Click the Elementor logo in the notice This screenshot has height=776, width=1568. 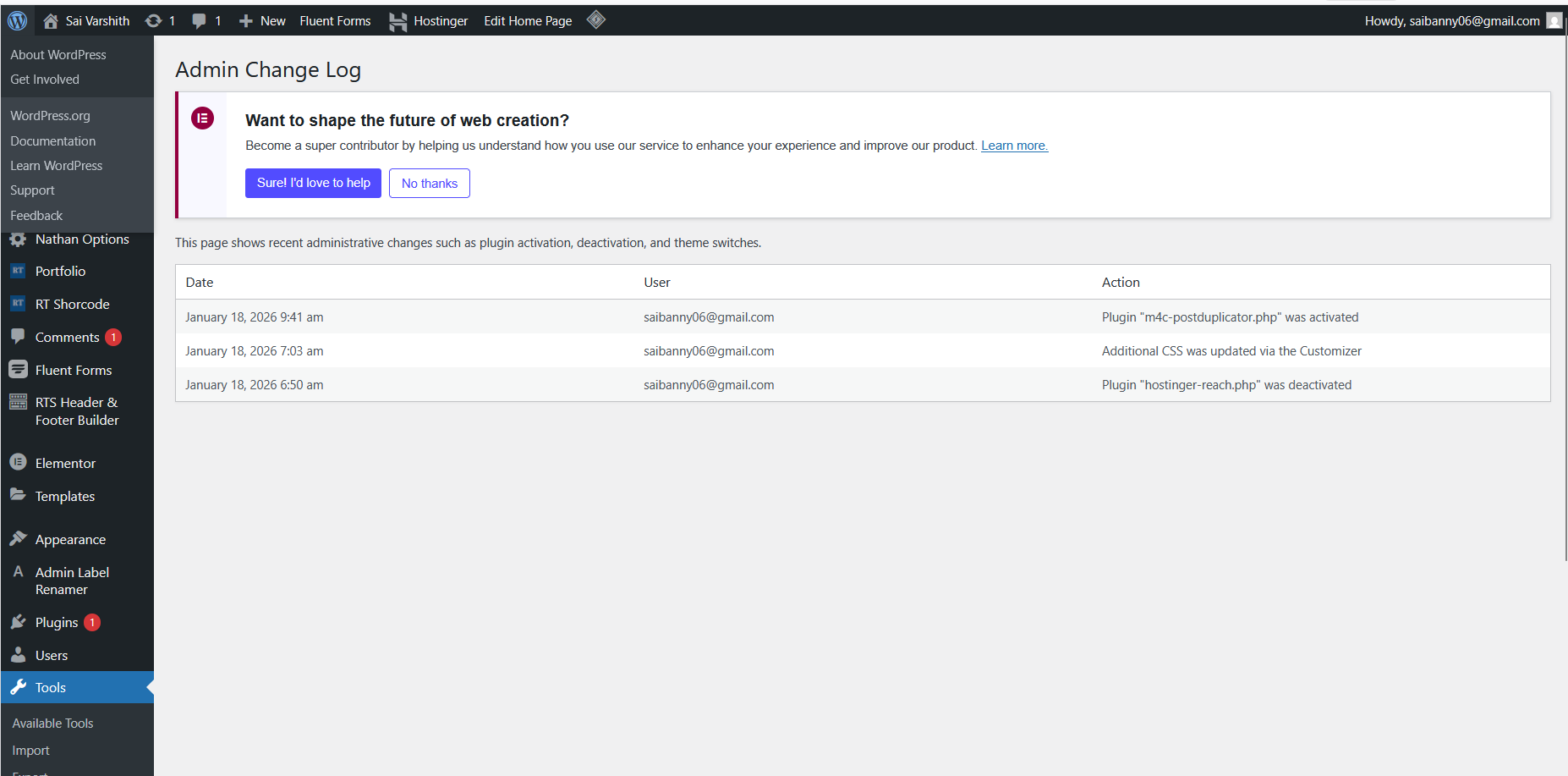click(x=202, y=118)
